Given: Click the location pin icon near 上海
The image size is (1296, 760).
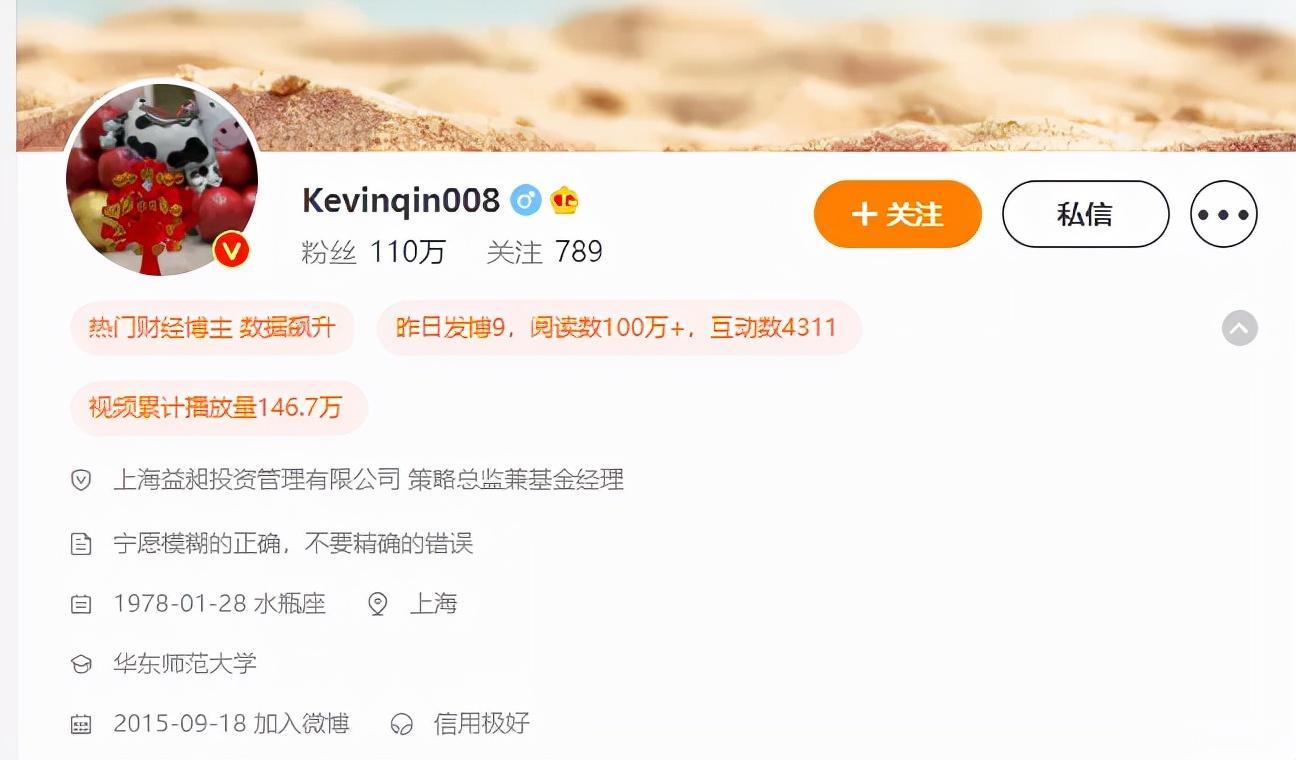Looking at the screenshot, I should (x=377, y=604).
